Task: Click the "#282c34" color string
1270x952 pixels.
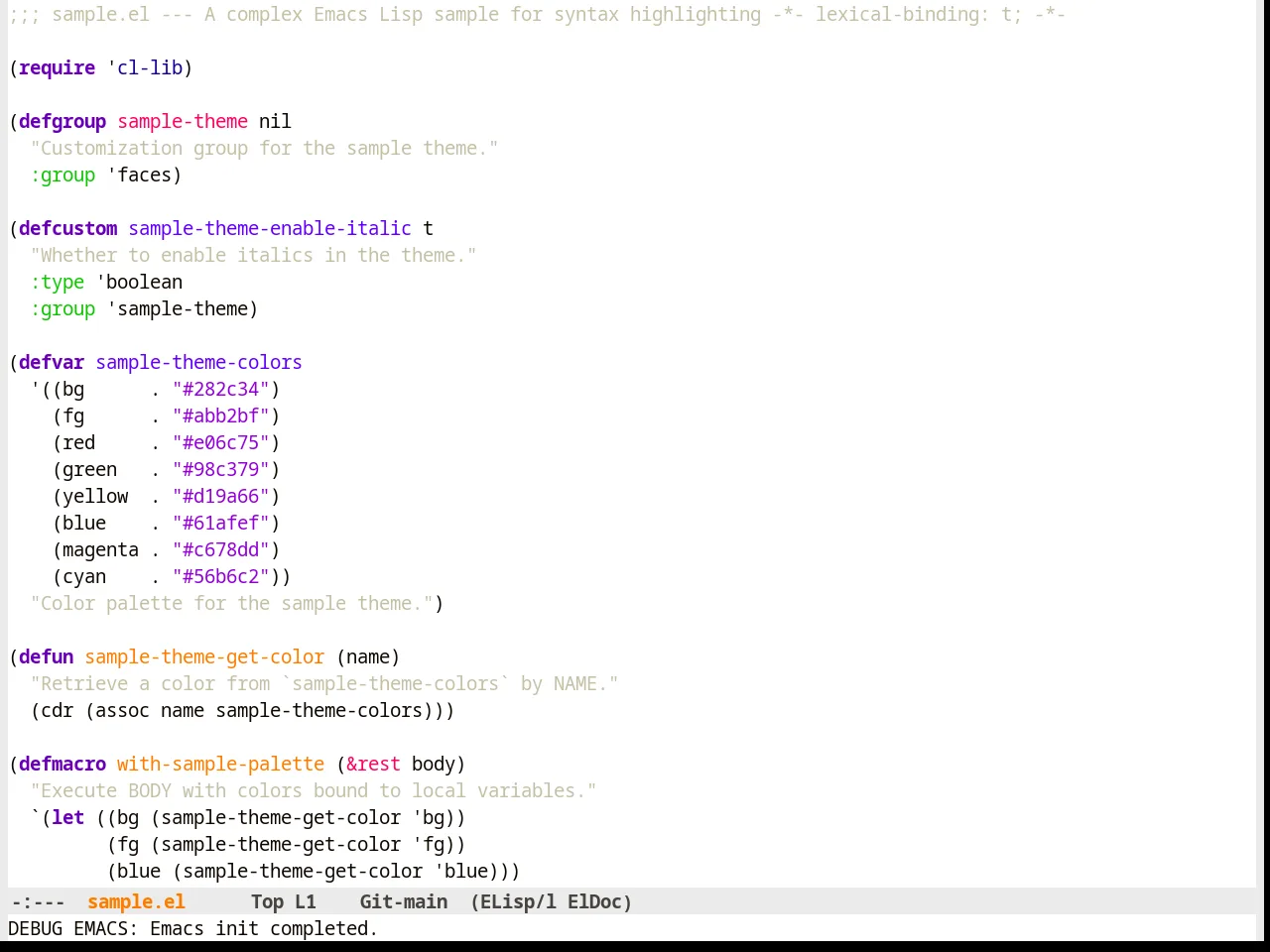Action: coord(221,389)
